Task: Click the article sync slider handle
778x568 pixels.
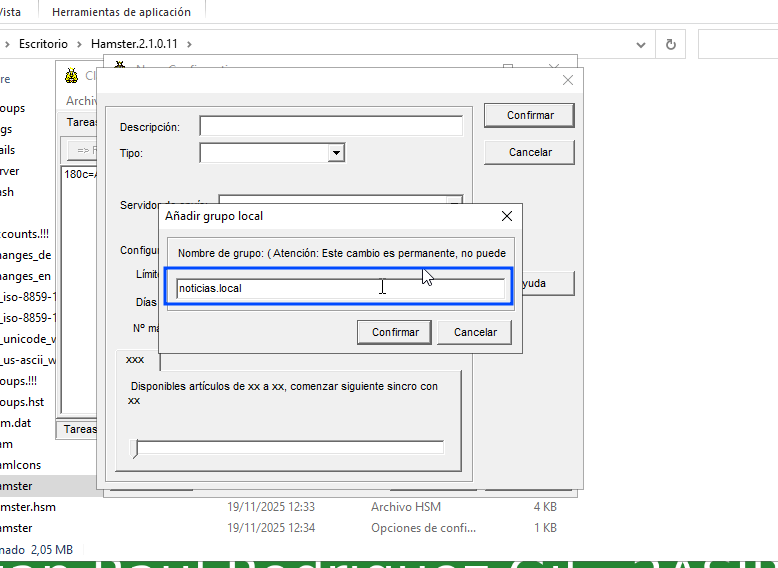Action: [134, 447]
